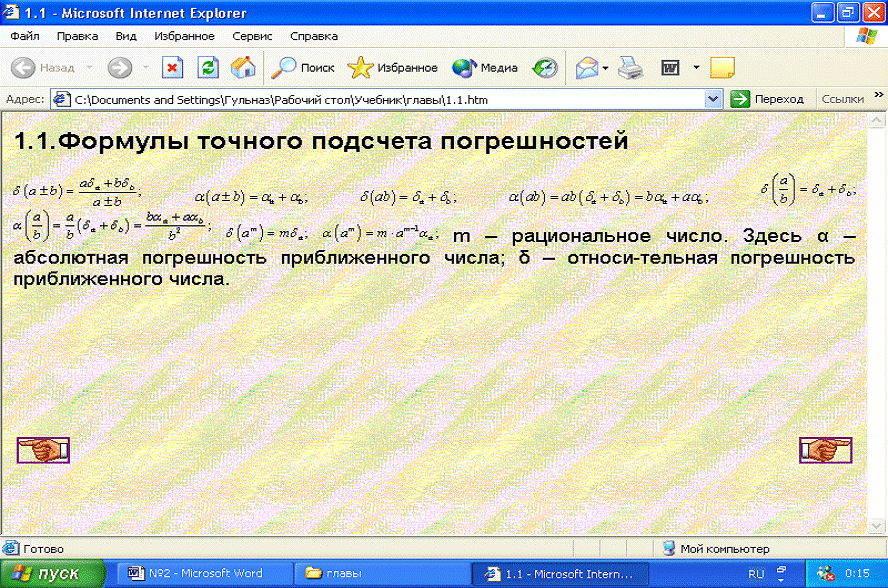888x588 pixels.
Task: Refresh the page with the Refresh icon
Action: click(207, 68)
